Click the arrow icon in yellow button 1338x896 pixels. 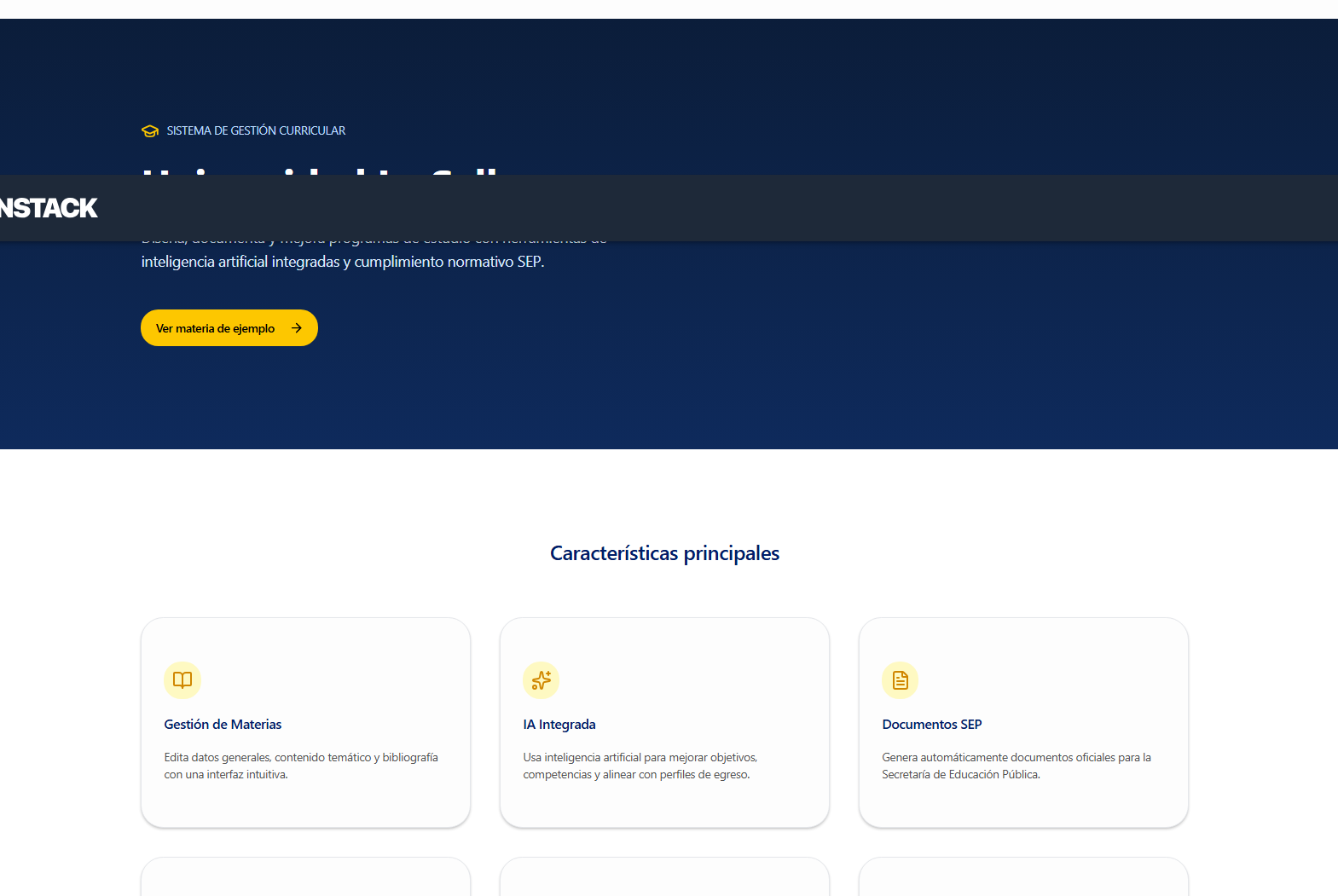(x=297, y=328)
